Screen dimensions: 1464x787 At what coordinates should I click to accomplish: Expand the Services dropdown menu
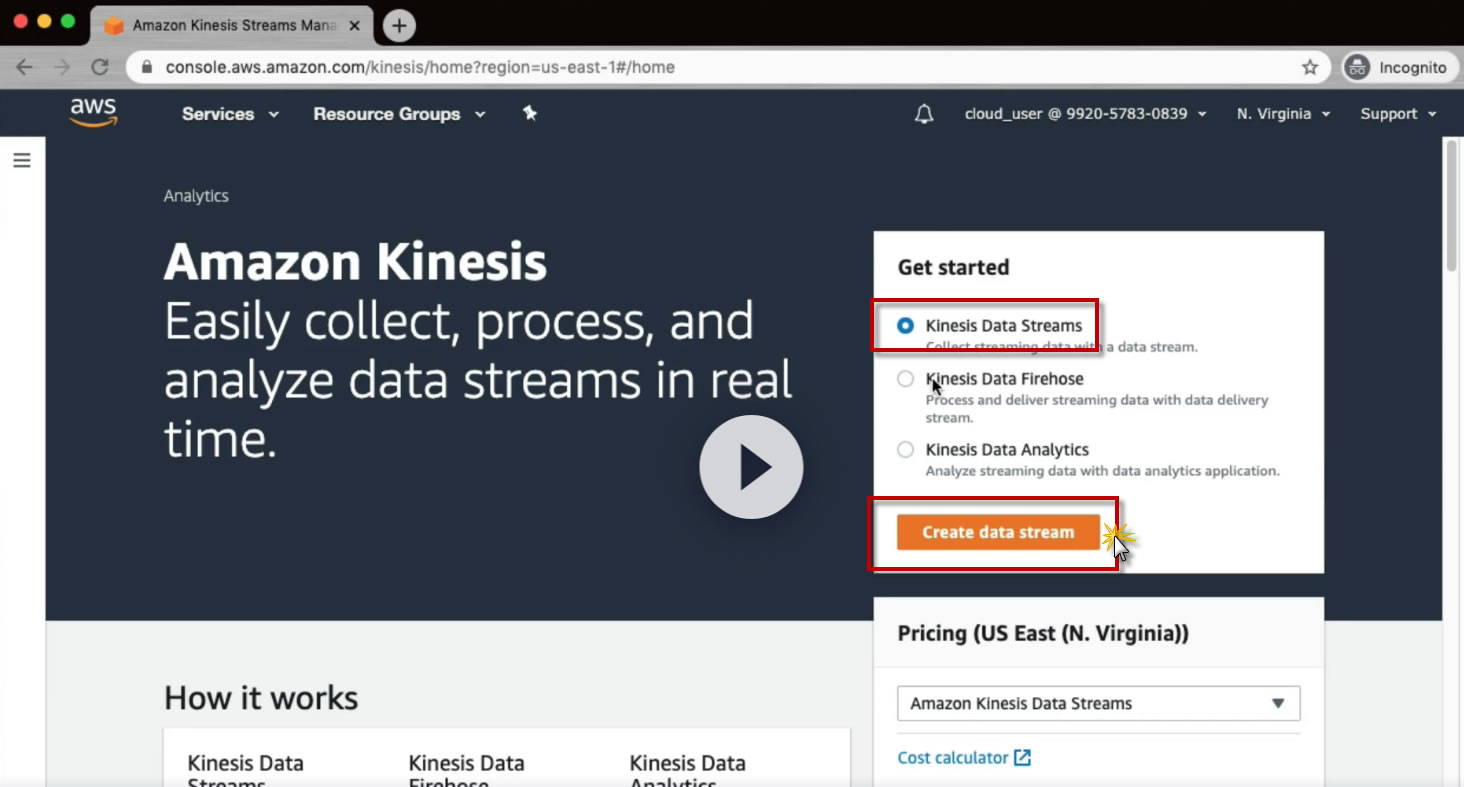coord(230,114)
